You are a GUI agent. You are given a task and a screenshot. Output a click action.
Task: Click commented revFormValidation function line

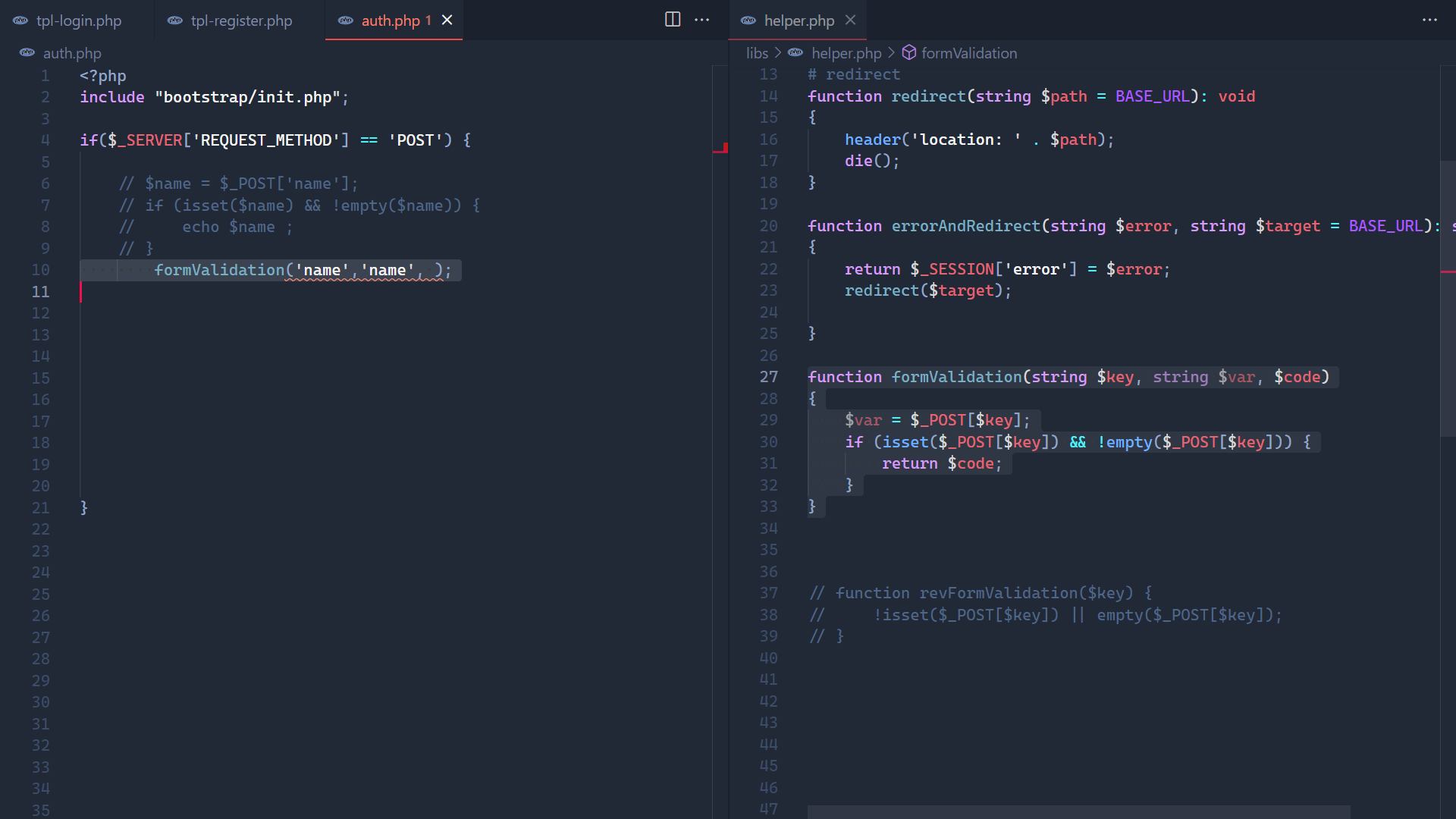(x=981, y=593)
